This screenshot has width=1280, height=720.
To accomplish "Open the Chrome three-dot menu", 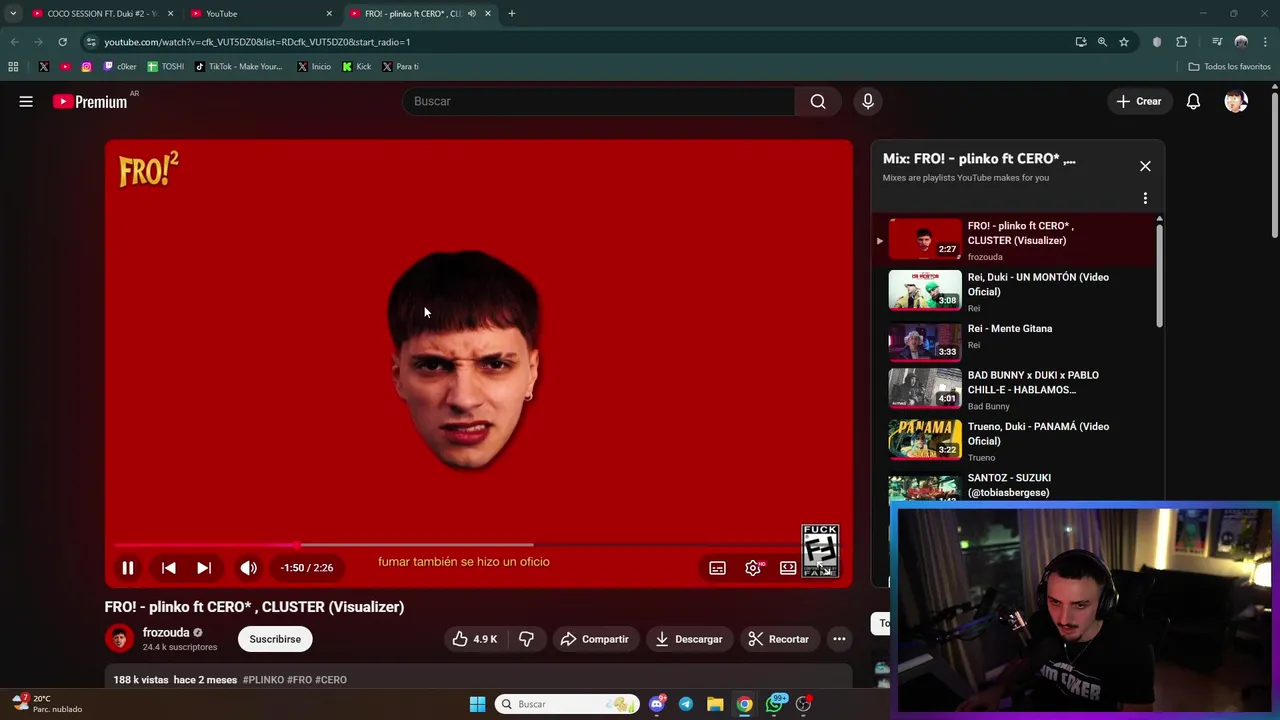I will (x=1265, y=42).
